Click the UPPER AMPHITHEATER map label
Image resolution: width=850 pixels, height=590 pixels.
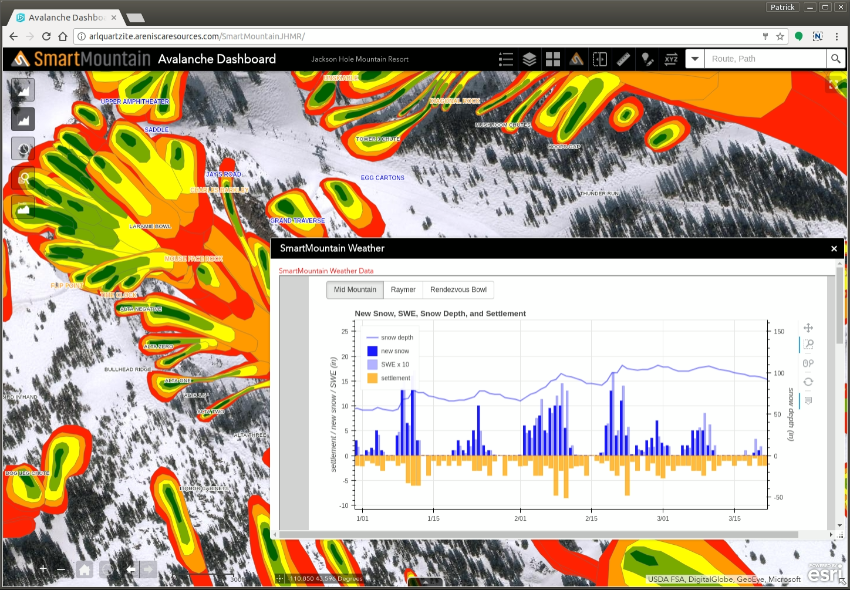pos(135,101)
